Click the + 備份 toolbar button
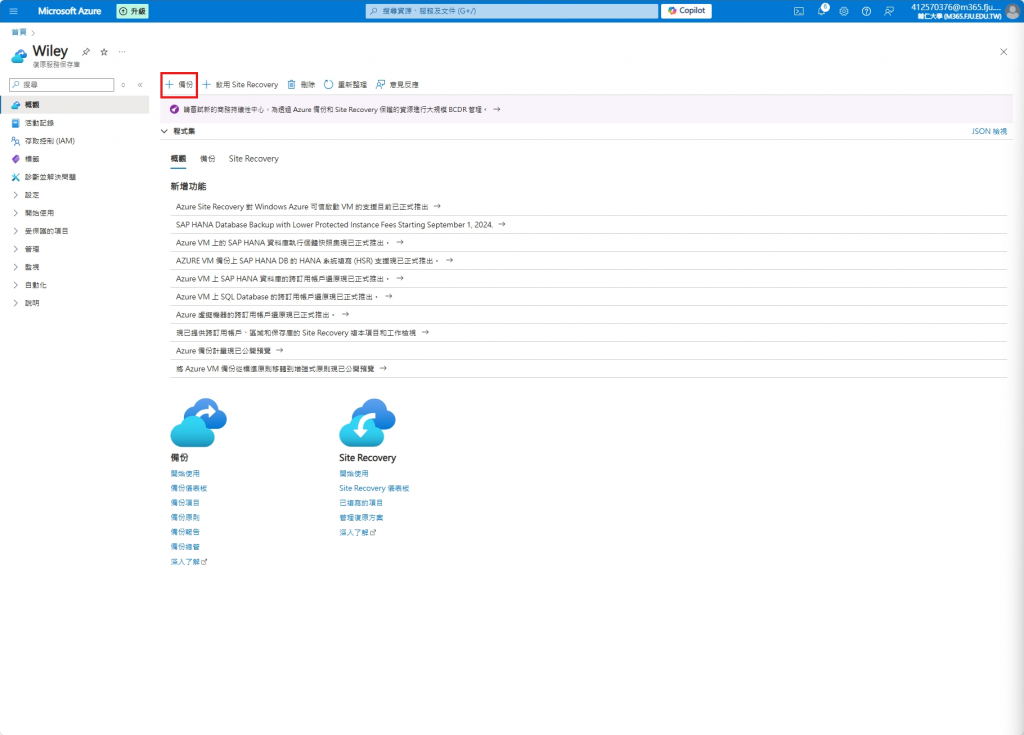The image size is (1024, 735). click(179, 85)
